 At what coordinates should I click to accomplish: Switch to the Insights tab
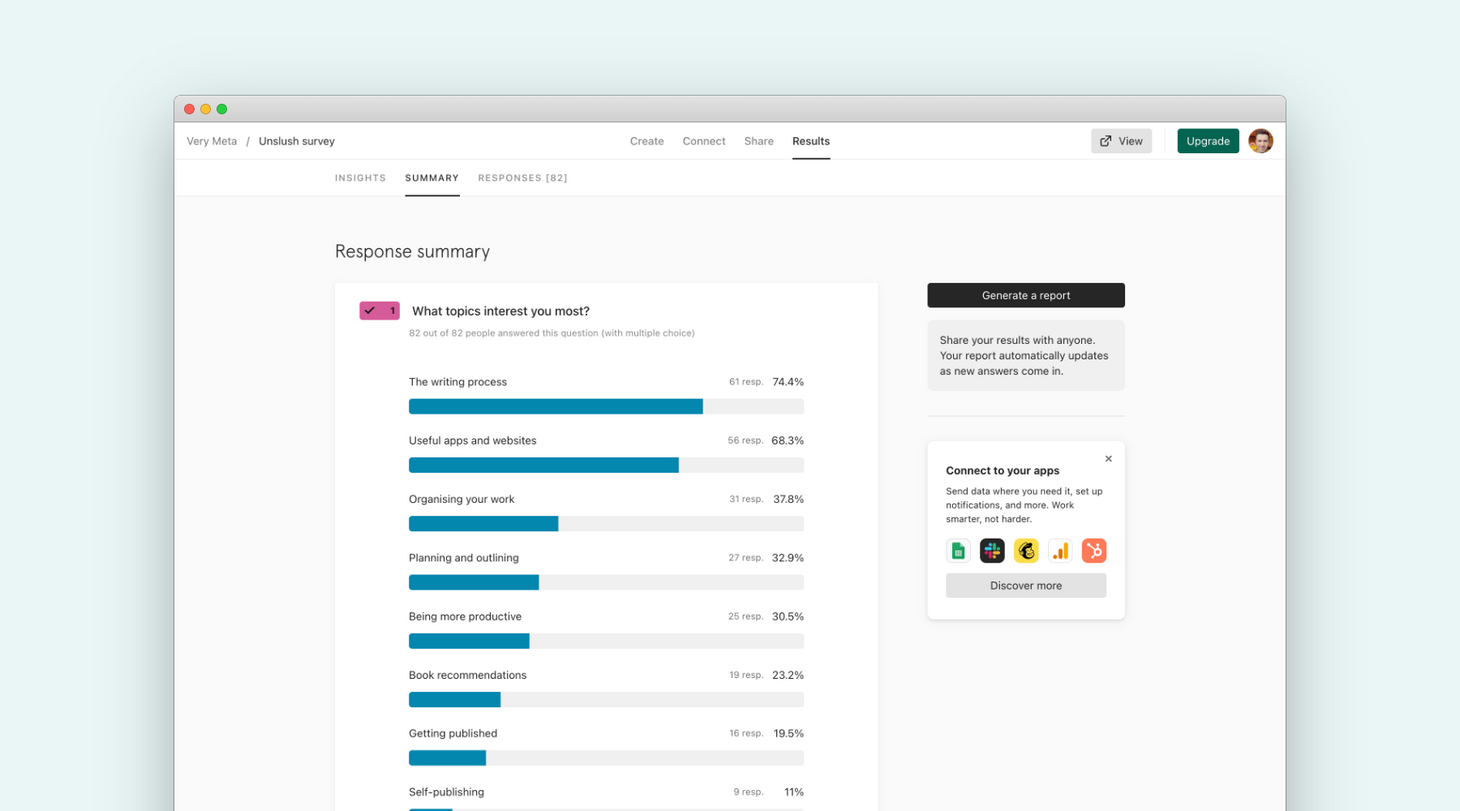pos(360,178)
